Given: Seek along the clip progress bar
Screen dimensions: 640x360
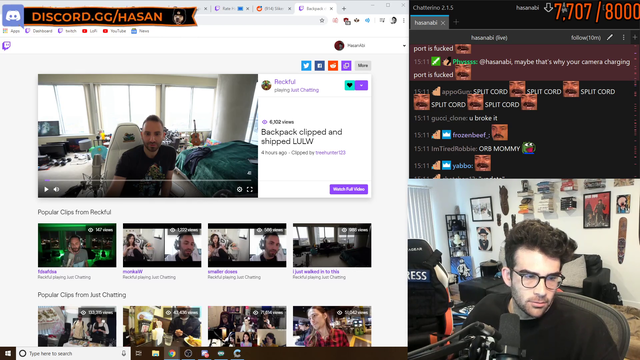Looking at the screenshot, I should tap(148, 180).
